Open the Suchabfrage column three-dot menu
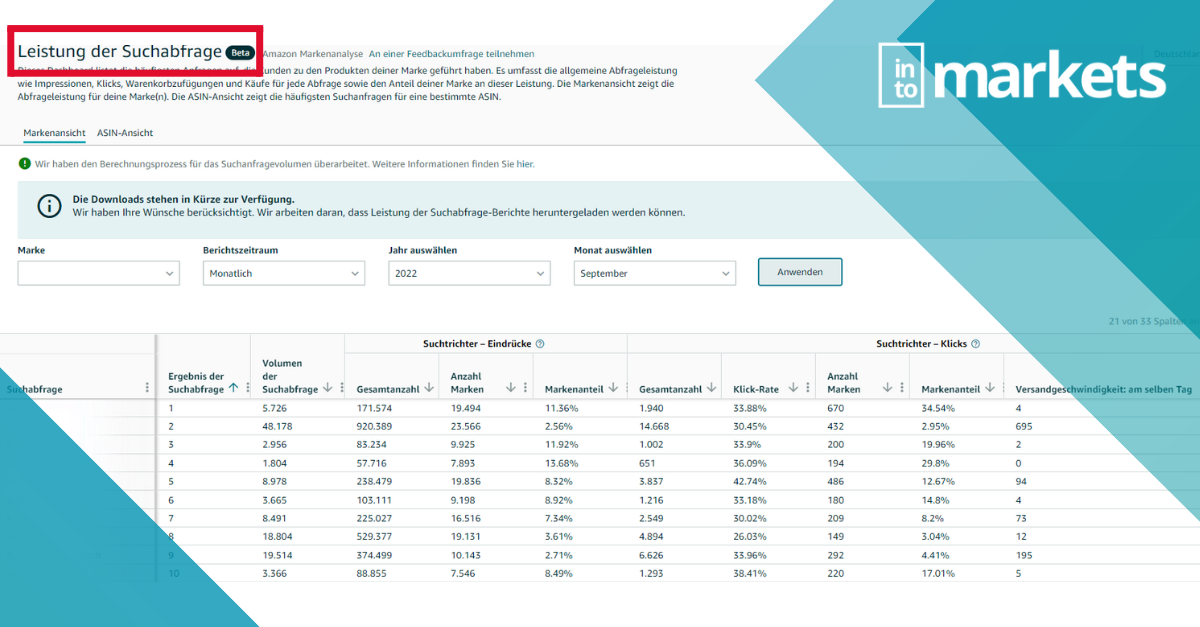The height and width of the screenshot is (627, 1200). [x=147, y=388]
